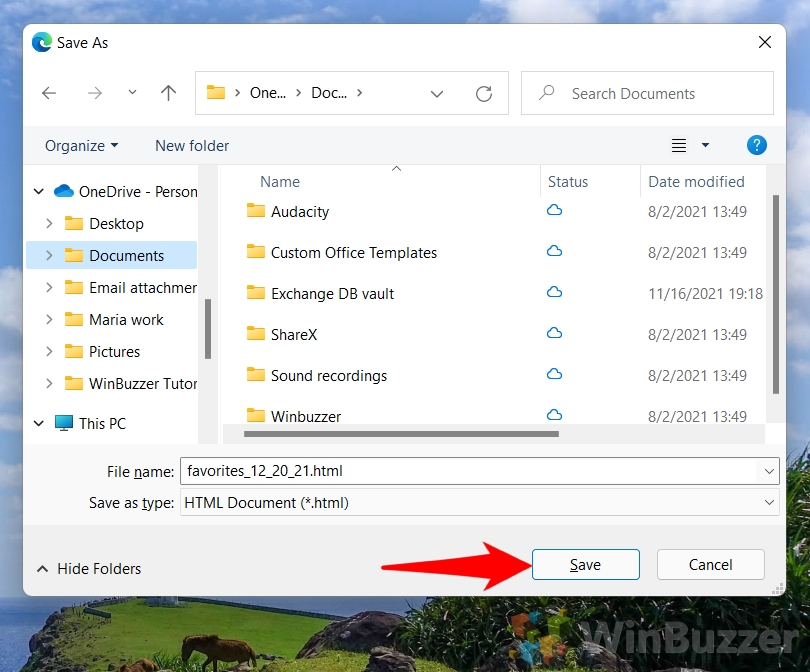810x672 pixels.
Task: Expand the Desktop tree node
Action: (x=49, y=224)
